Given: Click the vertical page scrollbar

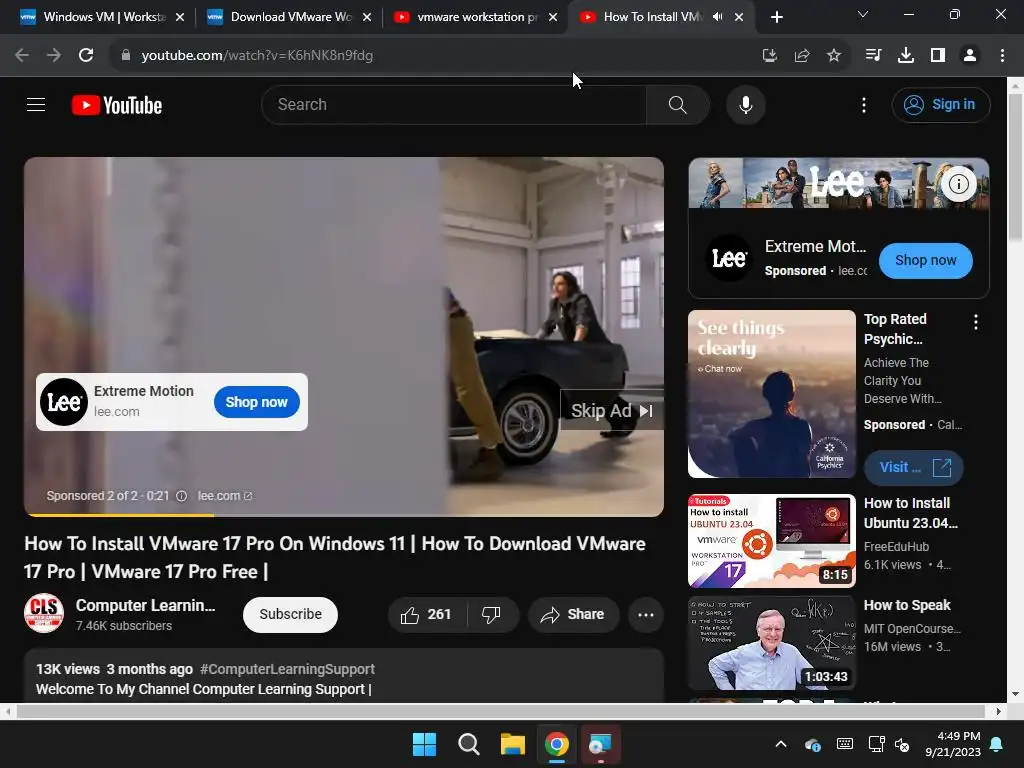Looking at the screenshot, I should [x=1016, y=167].
